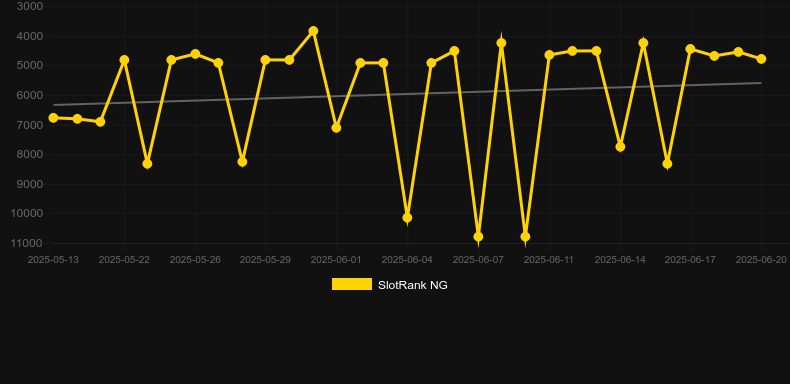Click the 2025-05-29 x-axis label
Viewport: 790px width, 384px height.
(x=266, y=260)
